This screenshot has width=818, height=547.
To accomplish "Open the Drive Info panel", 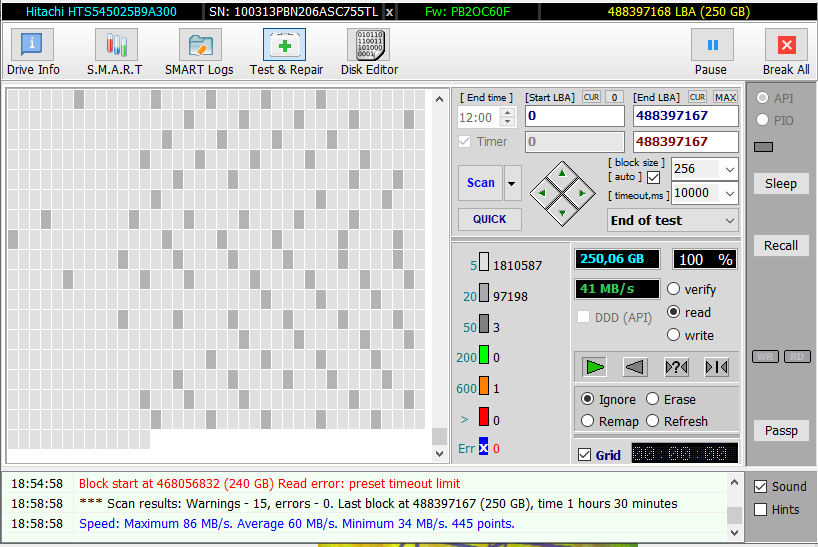I will 33,53.
